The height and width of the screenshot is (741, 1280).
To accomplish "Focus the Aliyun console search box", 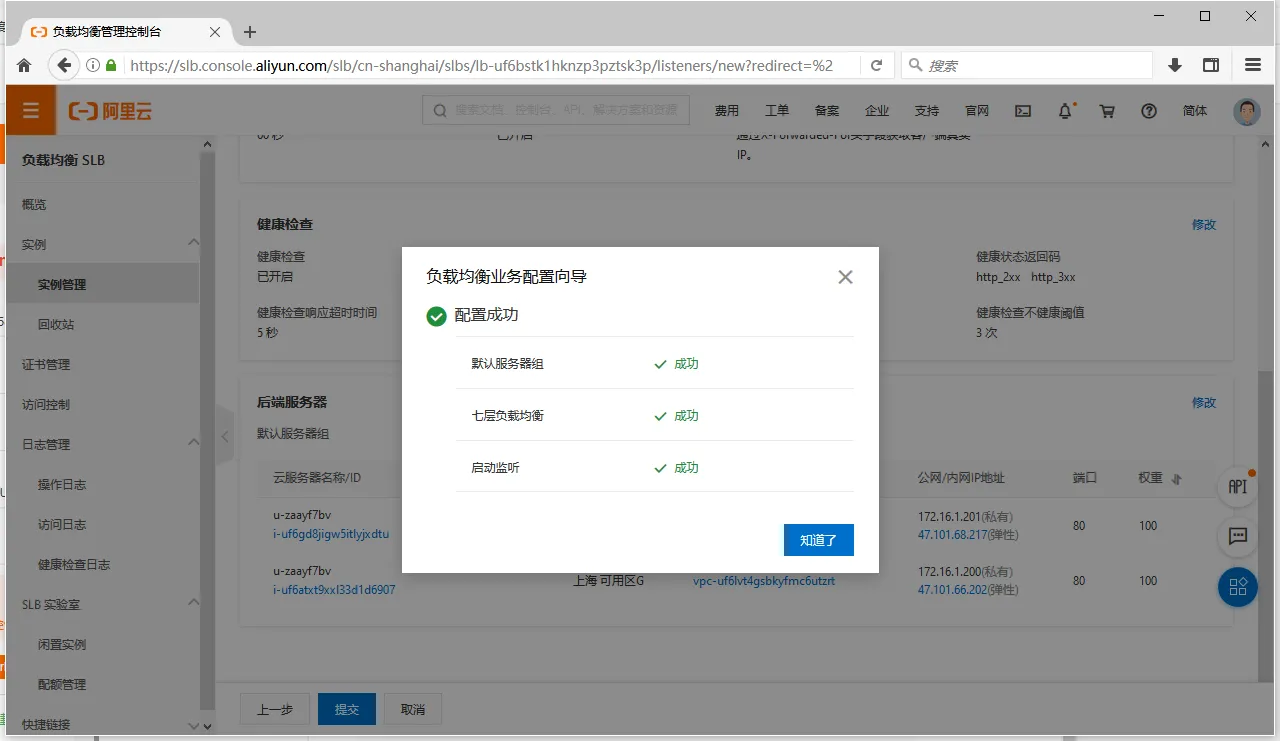I will 556,110.
